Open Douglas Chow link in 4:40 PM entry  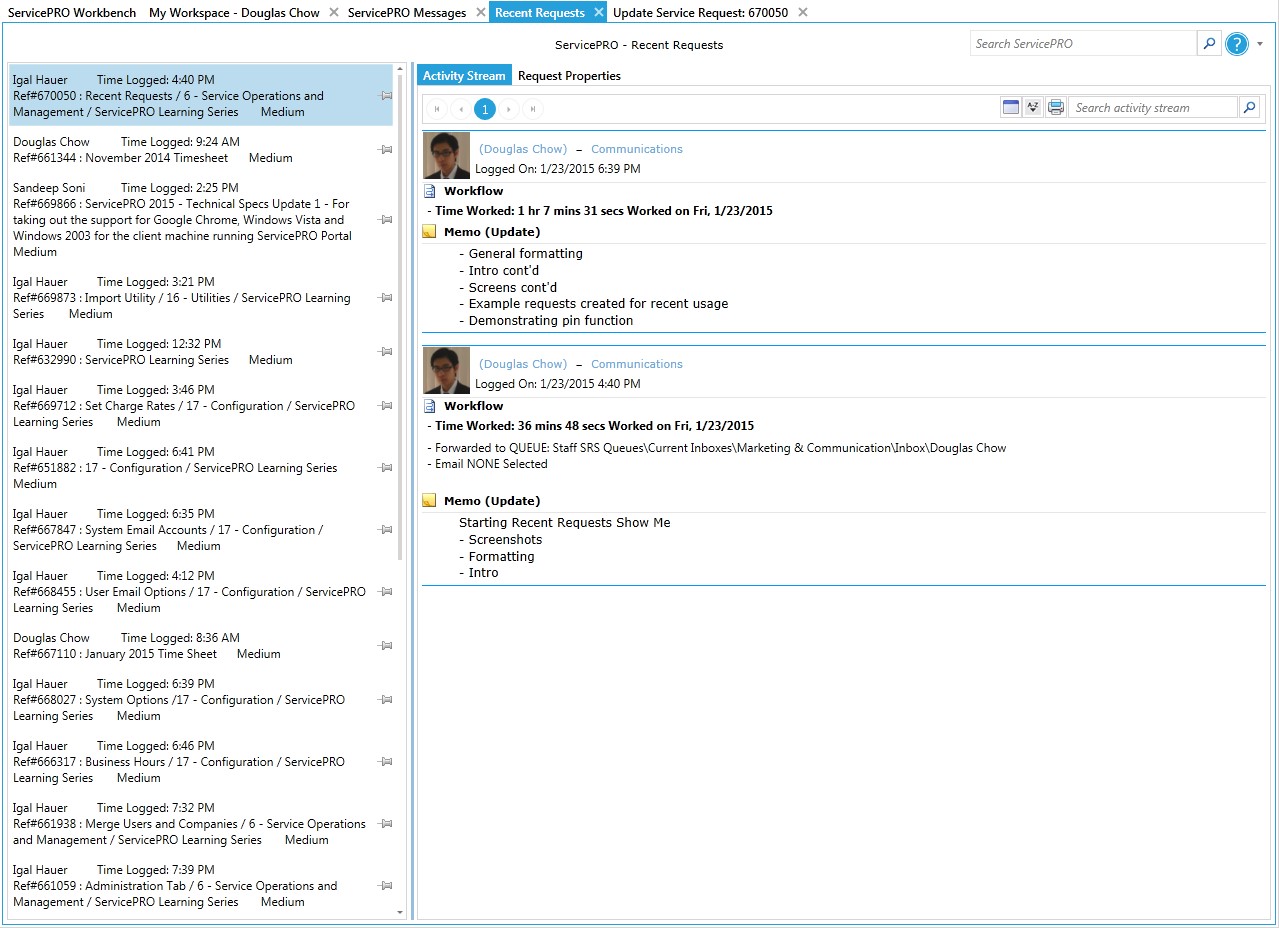click(523, 364)
